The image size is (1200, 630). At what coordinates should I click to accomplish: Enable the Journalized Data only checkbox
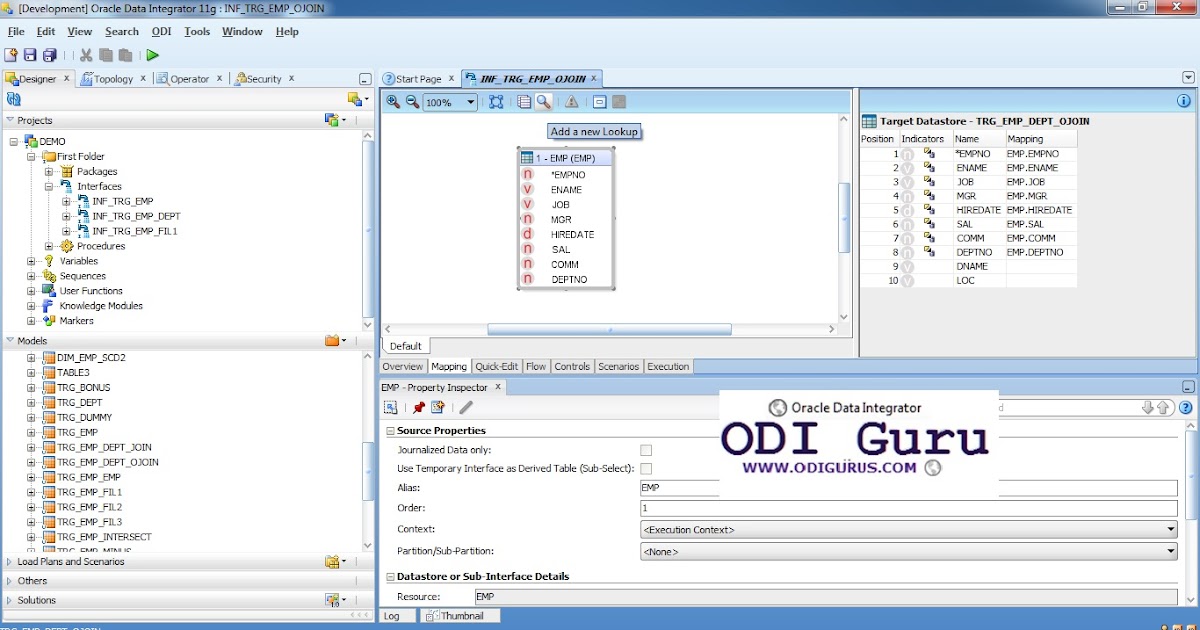click(645, 450)
